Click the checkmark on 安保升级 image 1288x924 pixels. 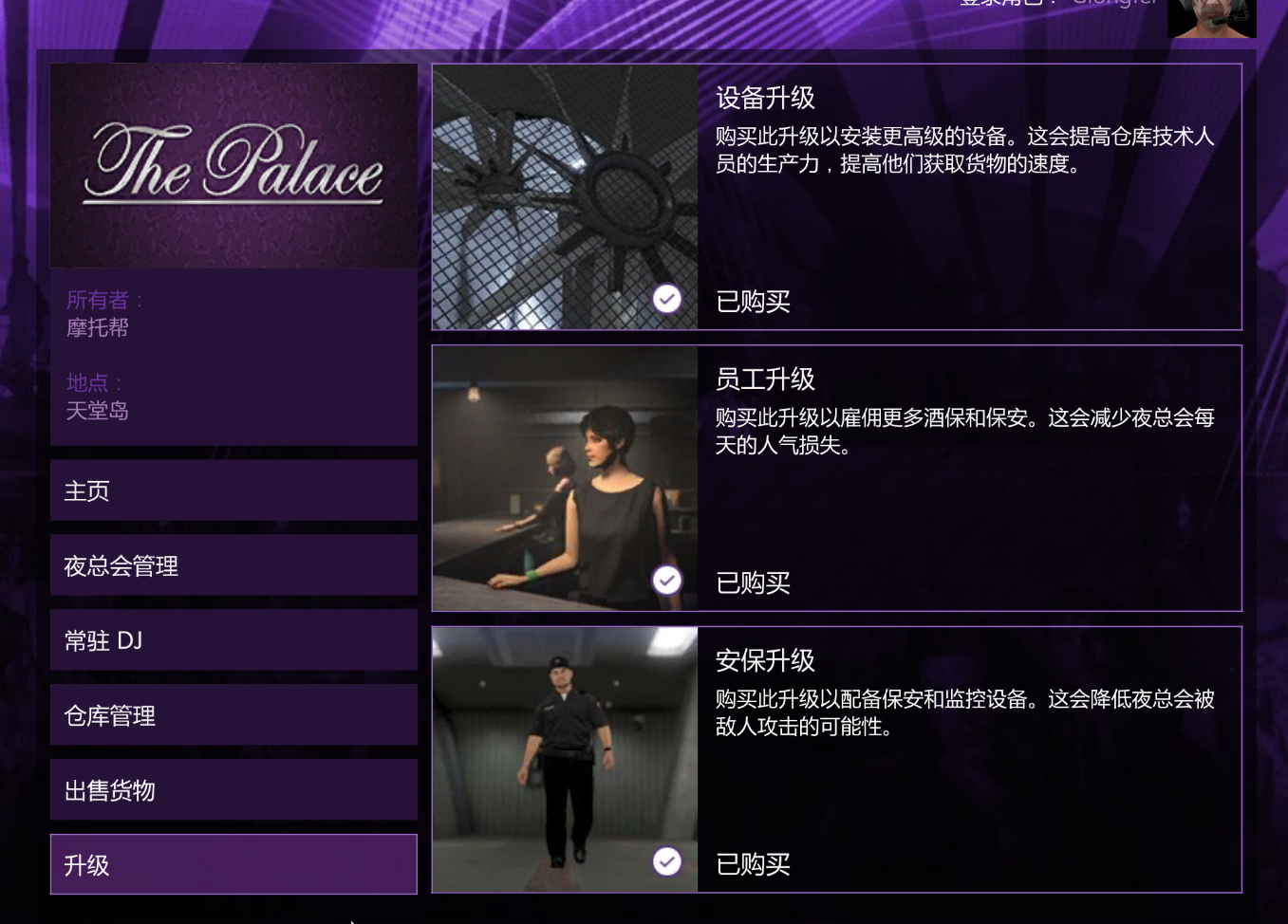coord(667,861)
